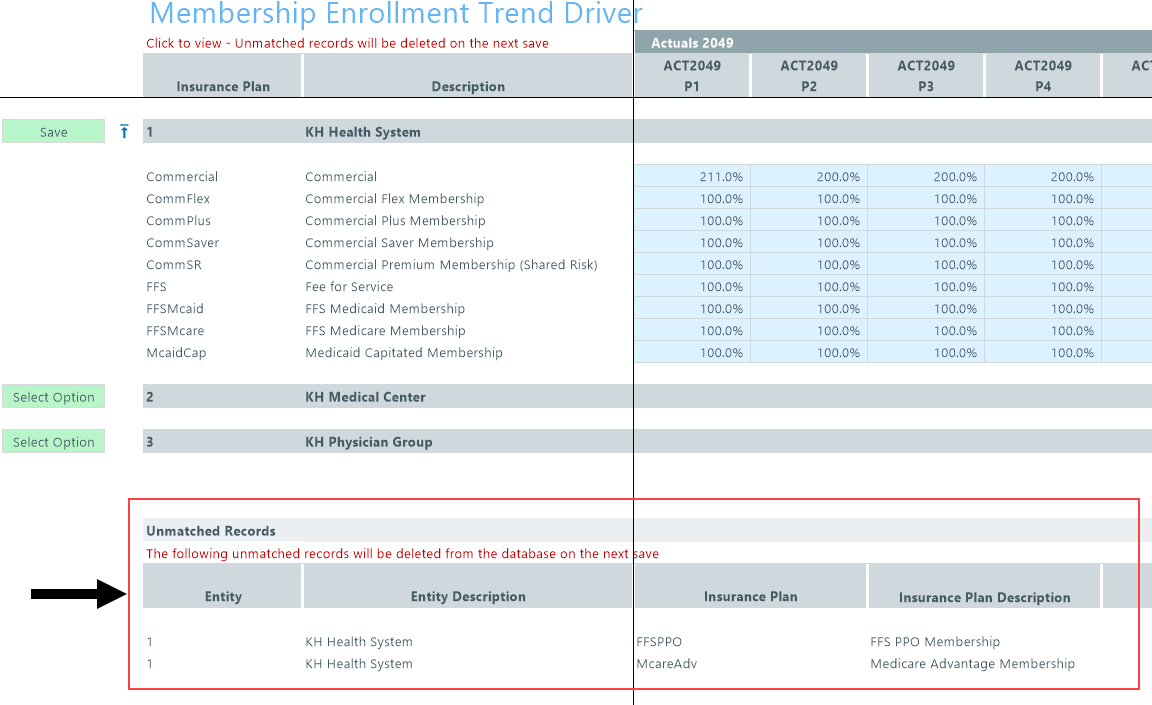Select the FFSMcaid insurance plan code

(175, 308)
